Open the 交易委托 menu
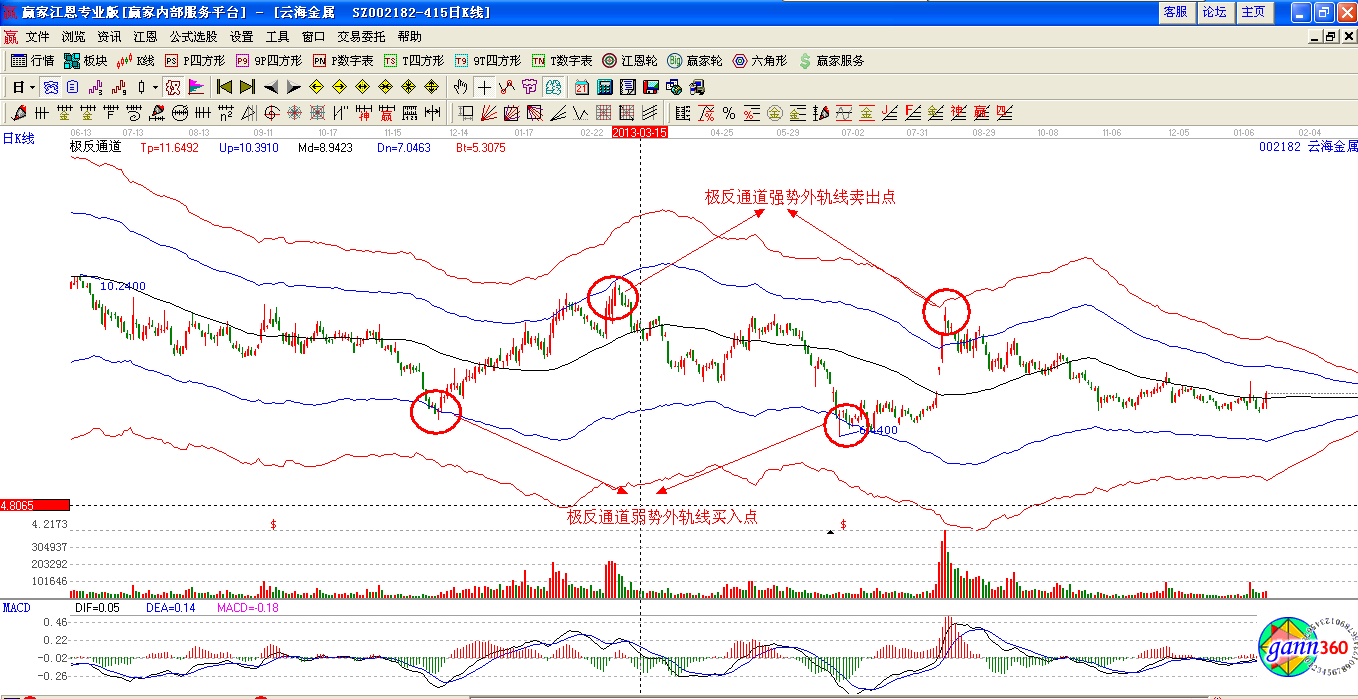 click(x=360, y=36)
